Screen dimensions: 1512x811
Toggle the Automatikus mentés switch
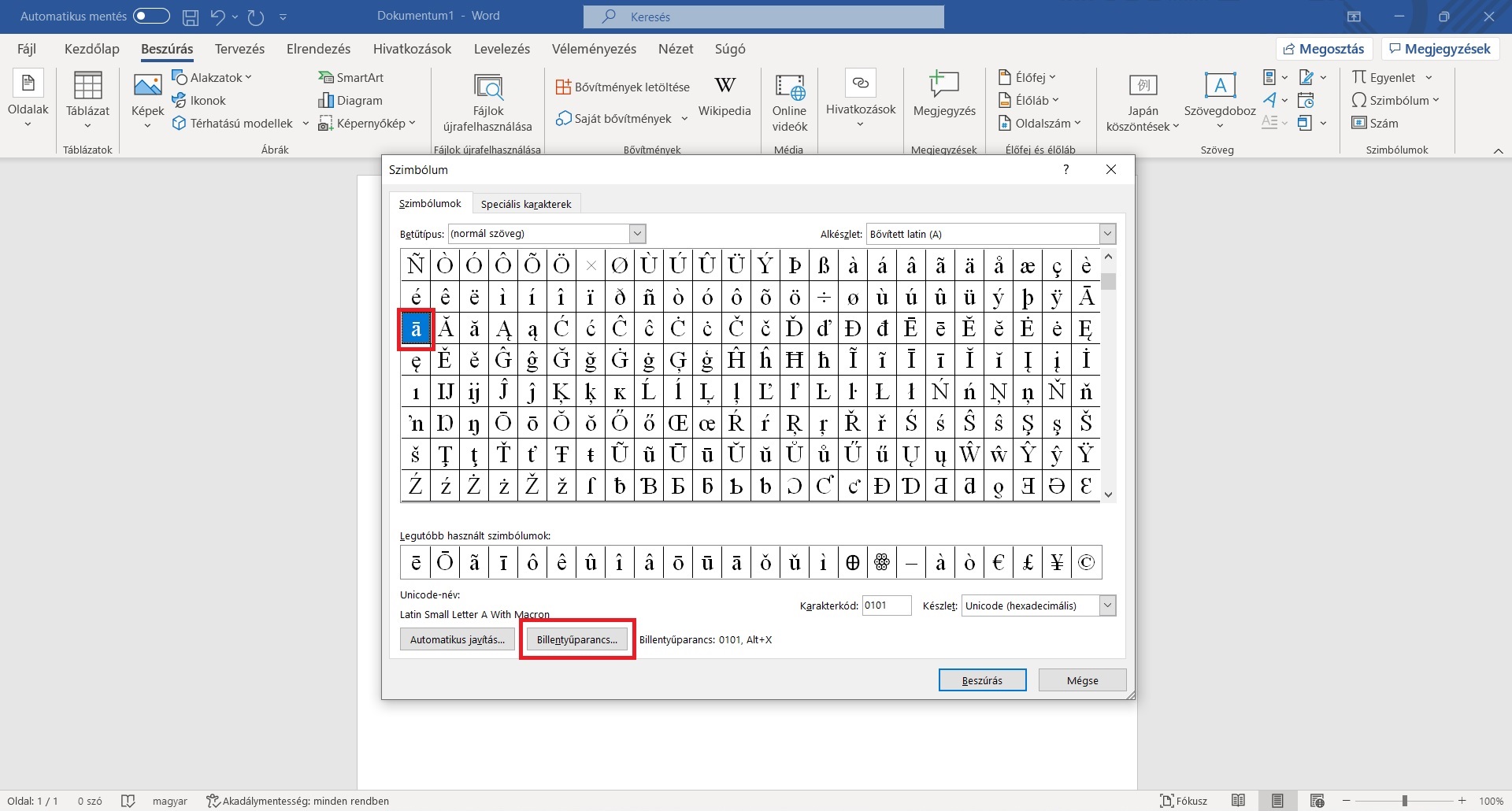click(x=151, y=16)
